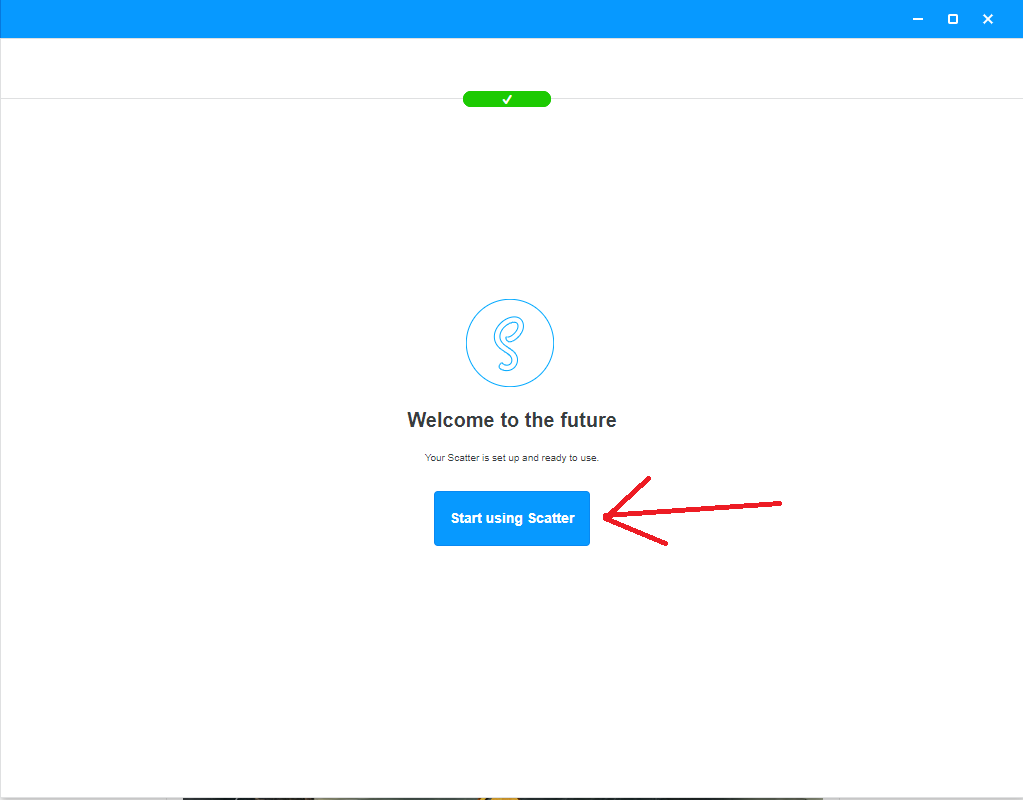Click the green completed progress indicator
The width and height of the screenshot is (1023, 800).
point(507,99)
